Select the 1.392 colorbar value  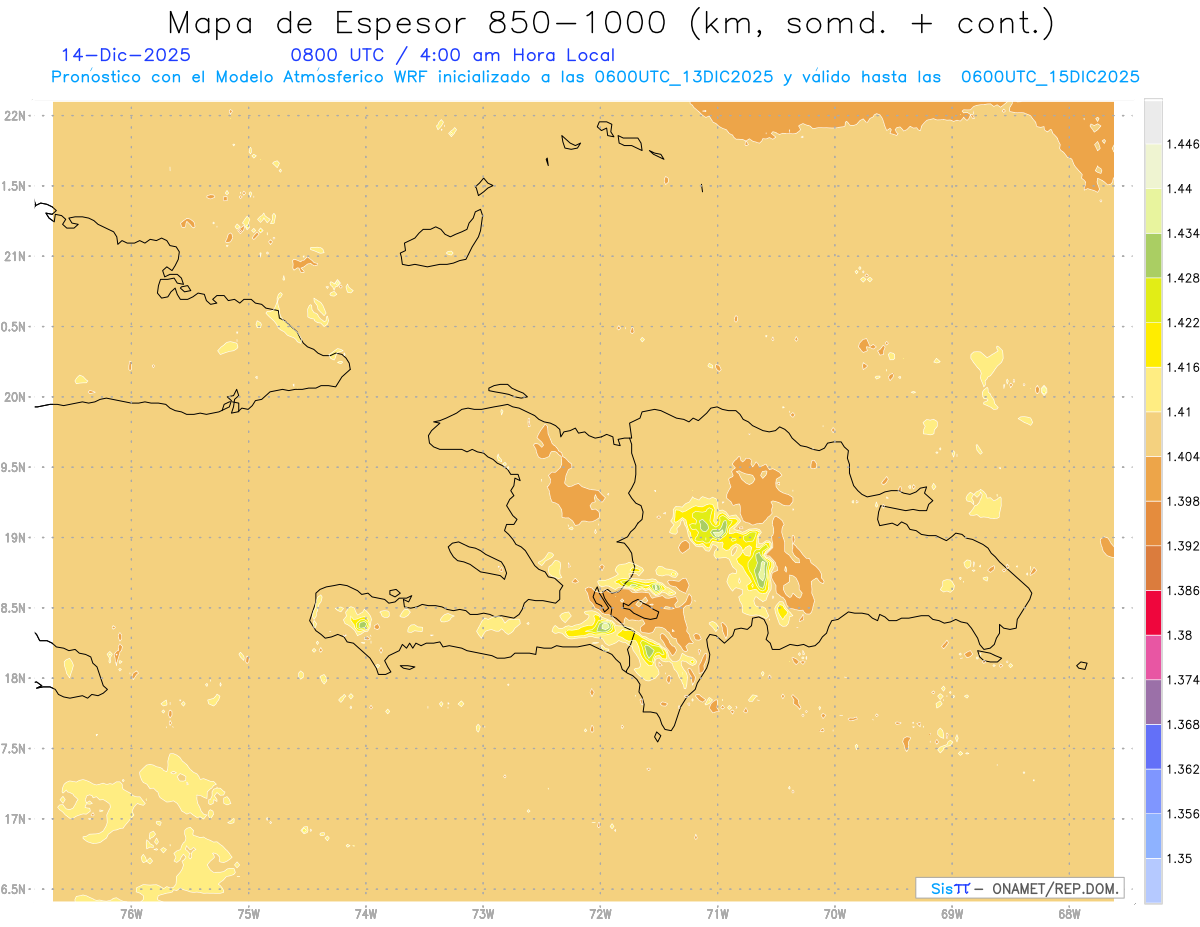click(1182, 546)
